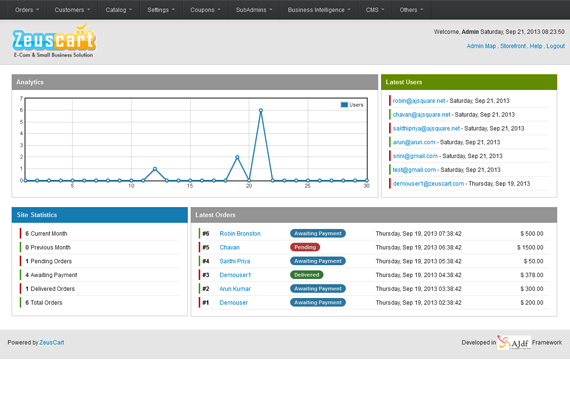570x400 pixels.
Task: Open the Business Intelligence menu
Action: tap(319, 10)
